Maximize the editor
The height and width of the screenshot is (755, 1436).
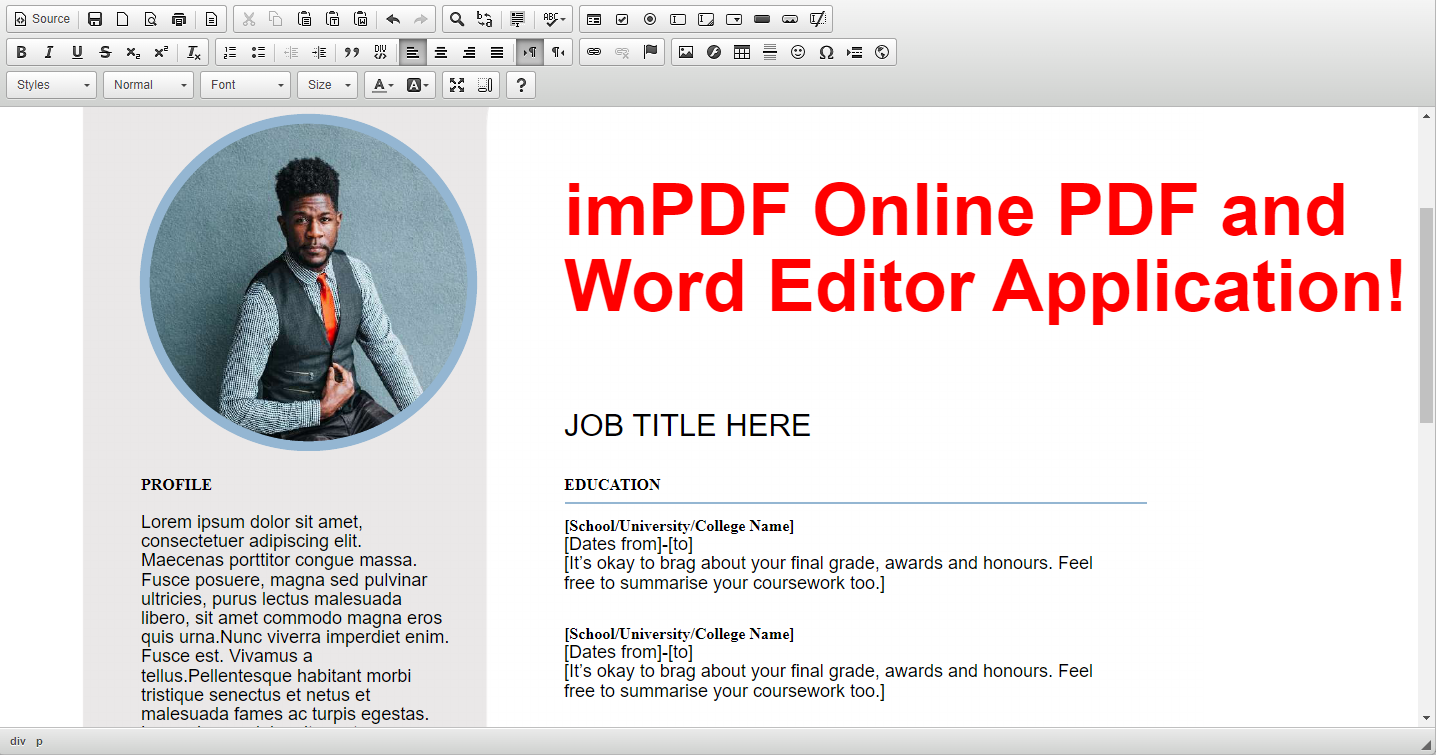coord(457,85)
